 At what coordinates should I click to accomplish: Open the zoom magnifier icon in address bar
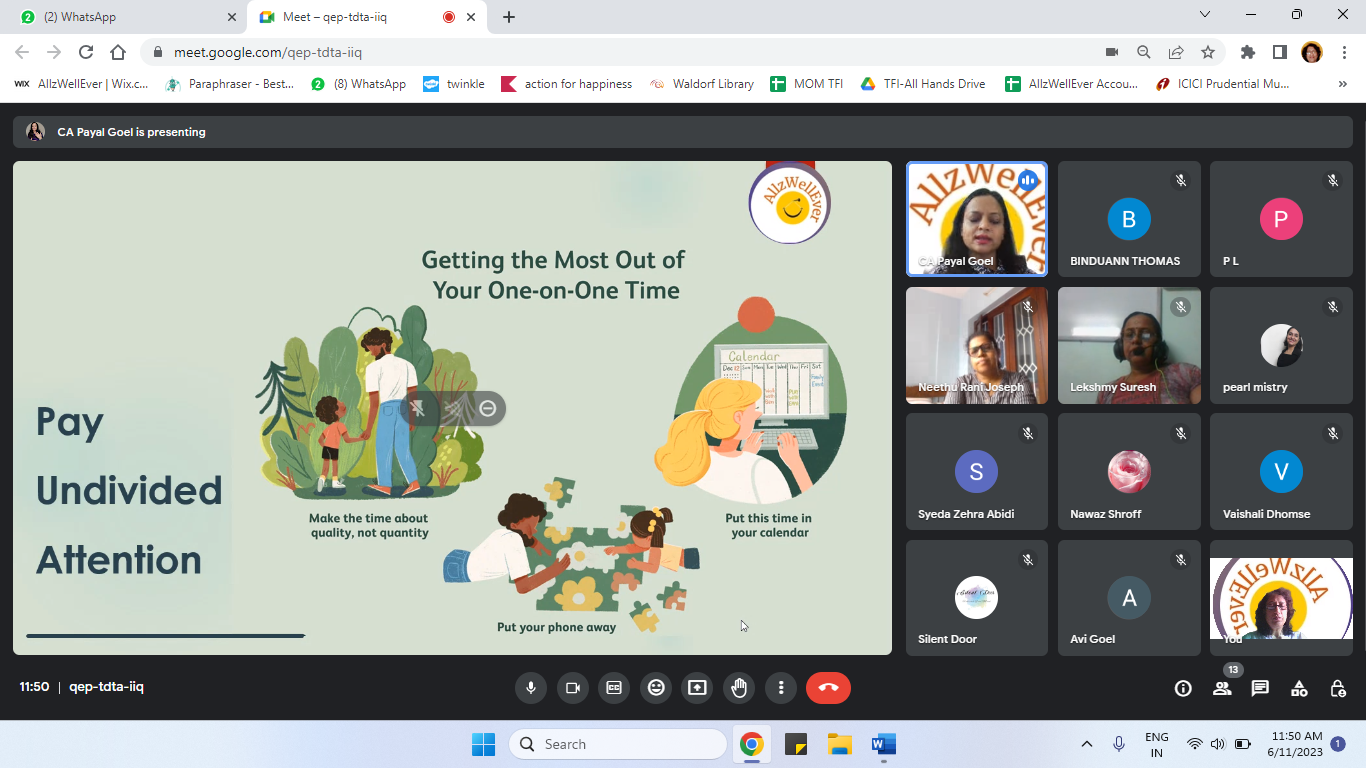1144,52
